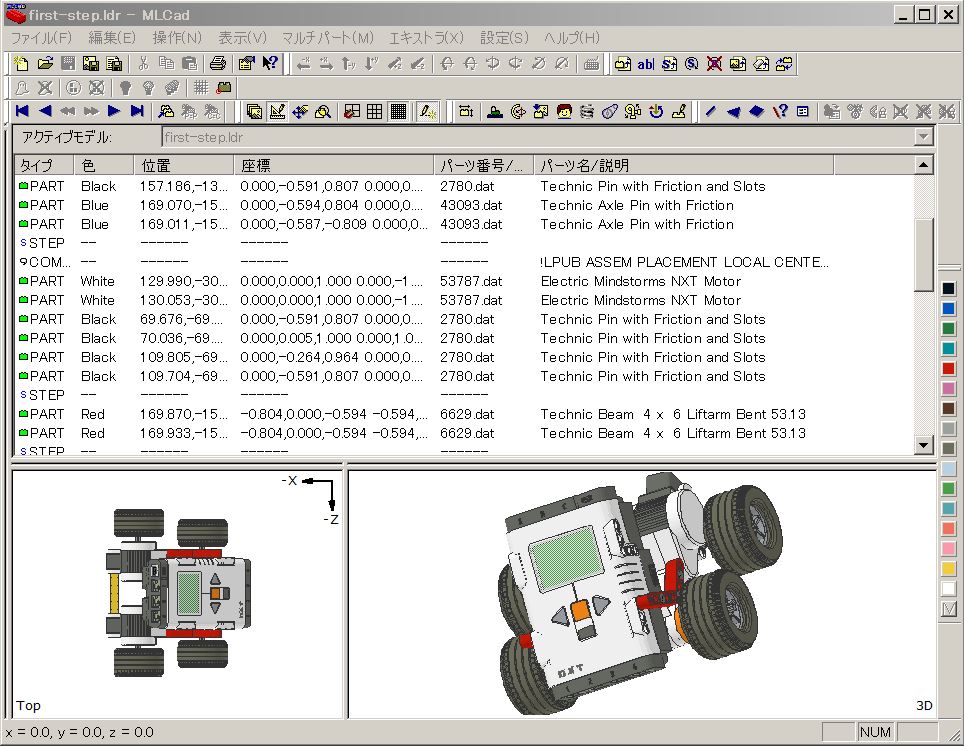Activate the context help arrow-question icon

(270, 63)
